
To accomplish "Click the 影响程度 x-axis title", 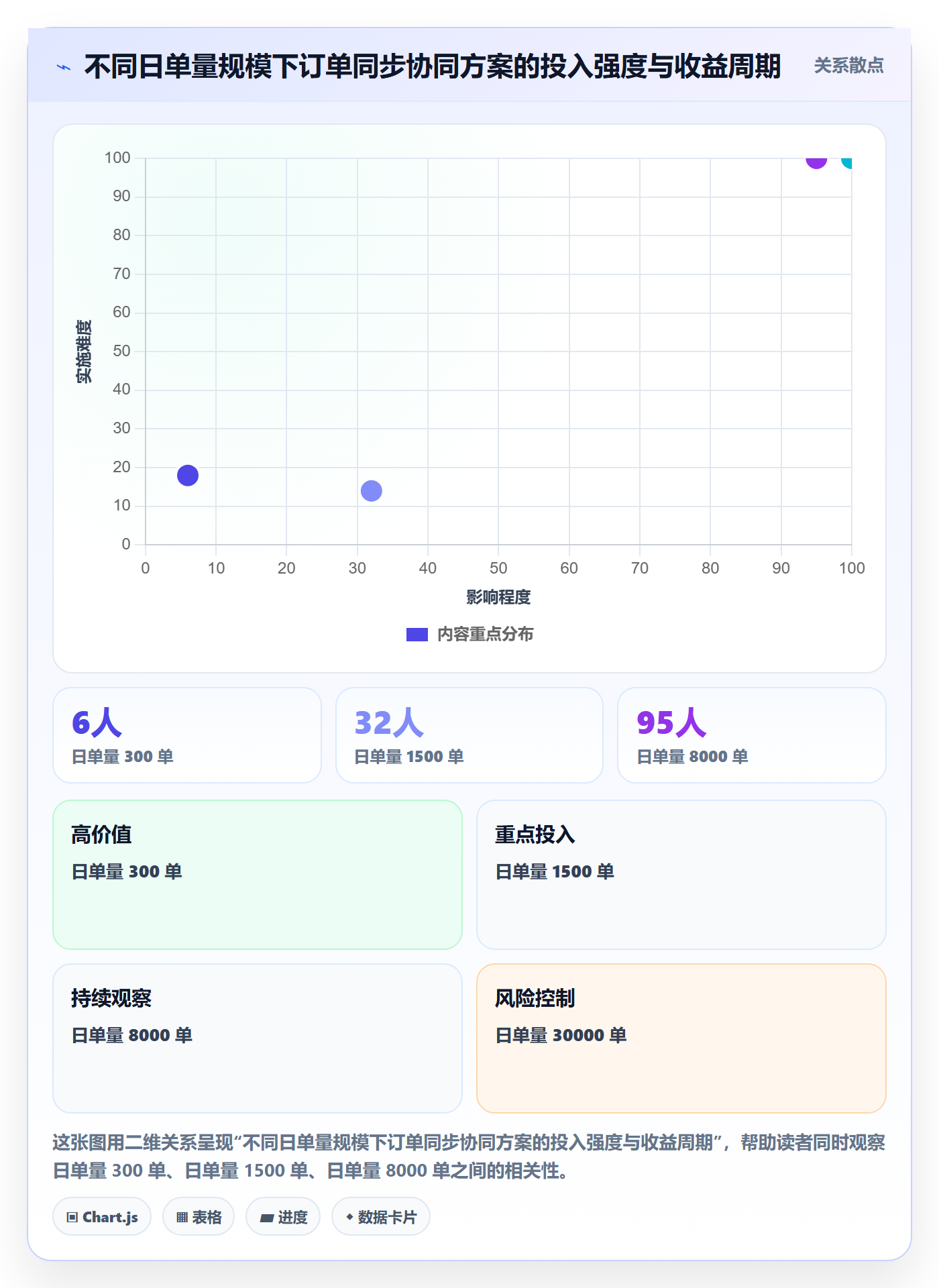I will pos(498,597).
